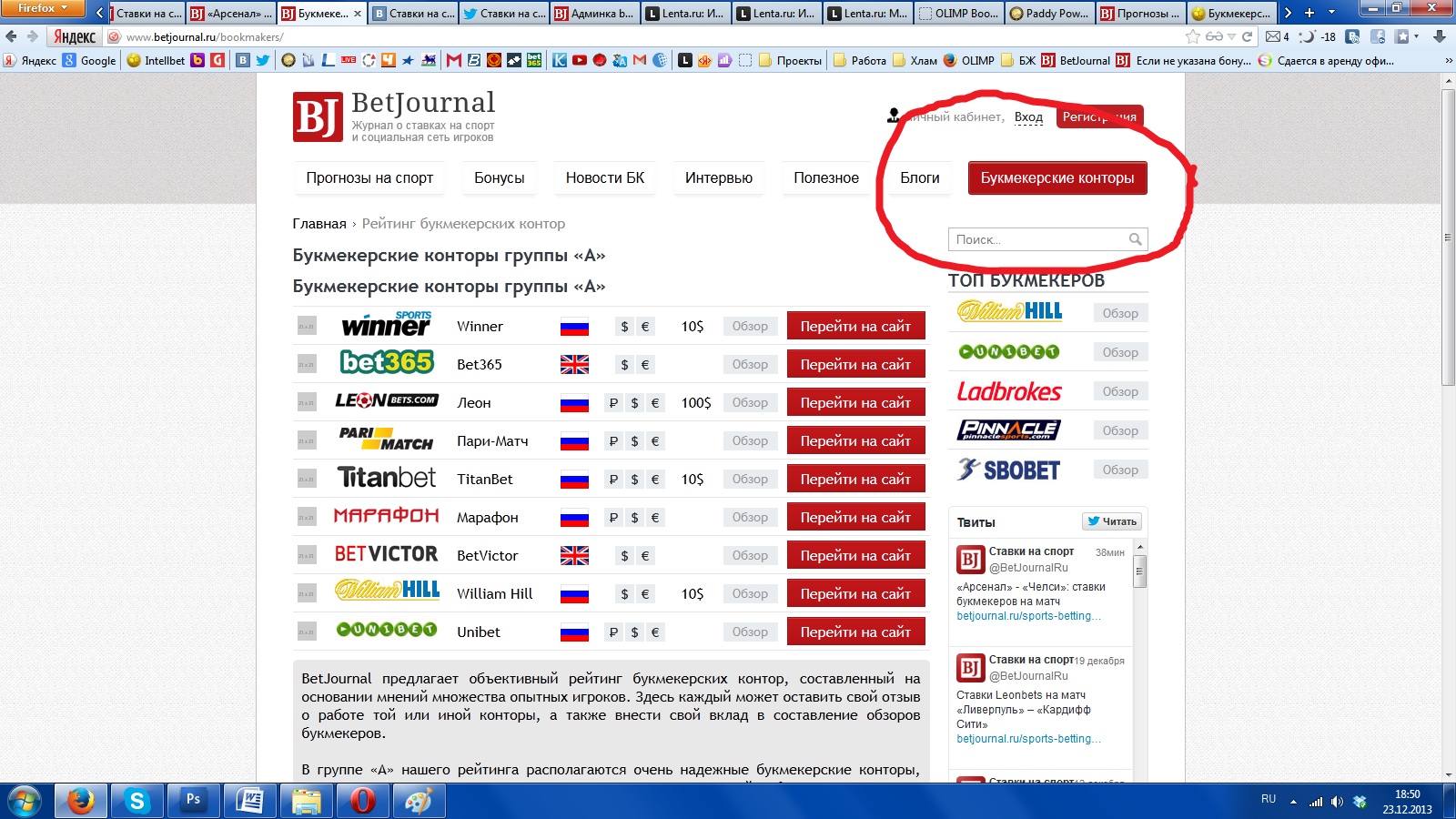The width and height of the screenshot is (1456, 819).
Task: Open the downloads arrow icon
Action: click(x=1440, y=37)
